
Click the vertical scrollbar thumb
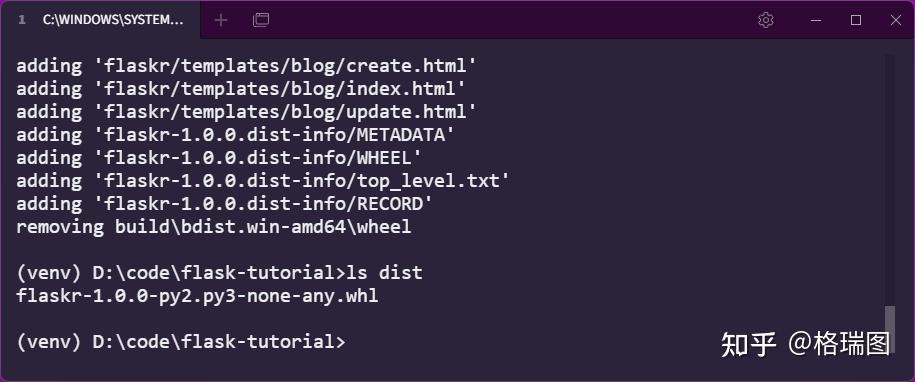pos(890,329)
